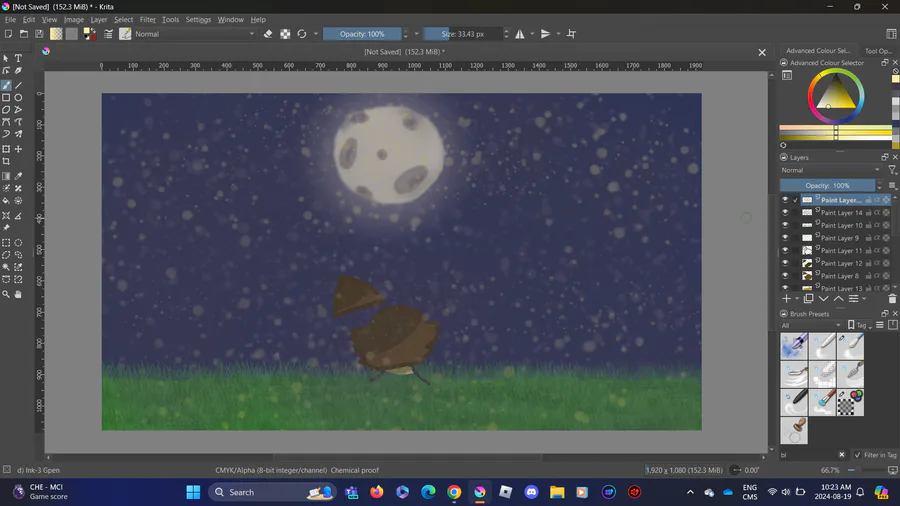The image size is (900, 506).
Task: Toggle the Filter in Tag checkbox
Action: click(858, 454)
